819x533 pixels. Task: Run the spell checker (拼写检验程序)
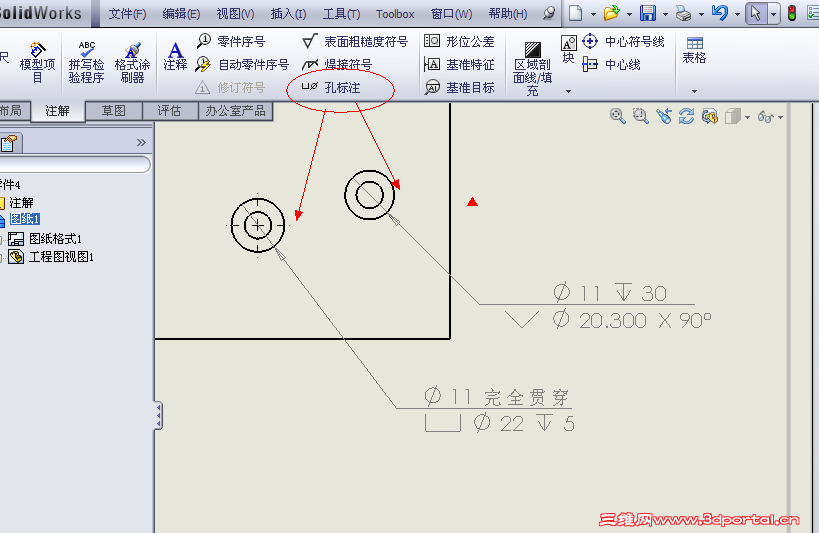(x=86, y=63)
